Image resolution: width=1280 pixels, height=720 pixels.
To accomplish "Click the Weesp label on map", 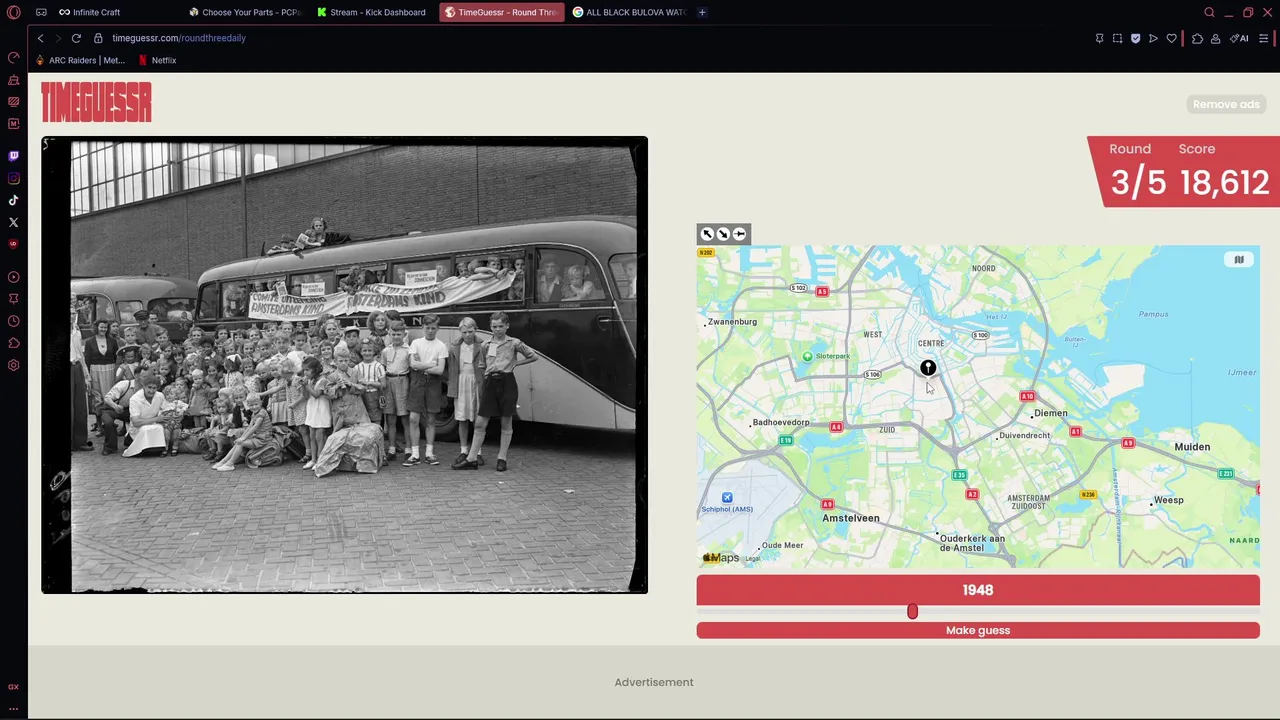I will pos(1168,500).
